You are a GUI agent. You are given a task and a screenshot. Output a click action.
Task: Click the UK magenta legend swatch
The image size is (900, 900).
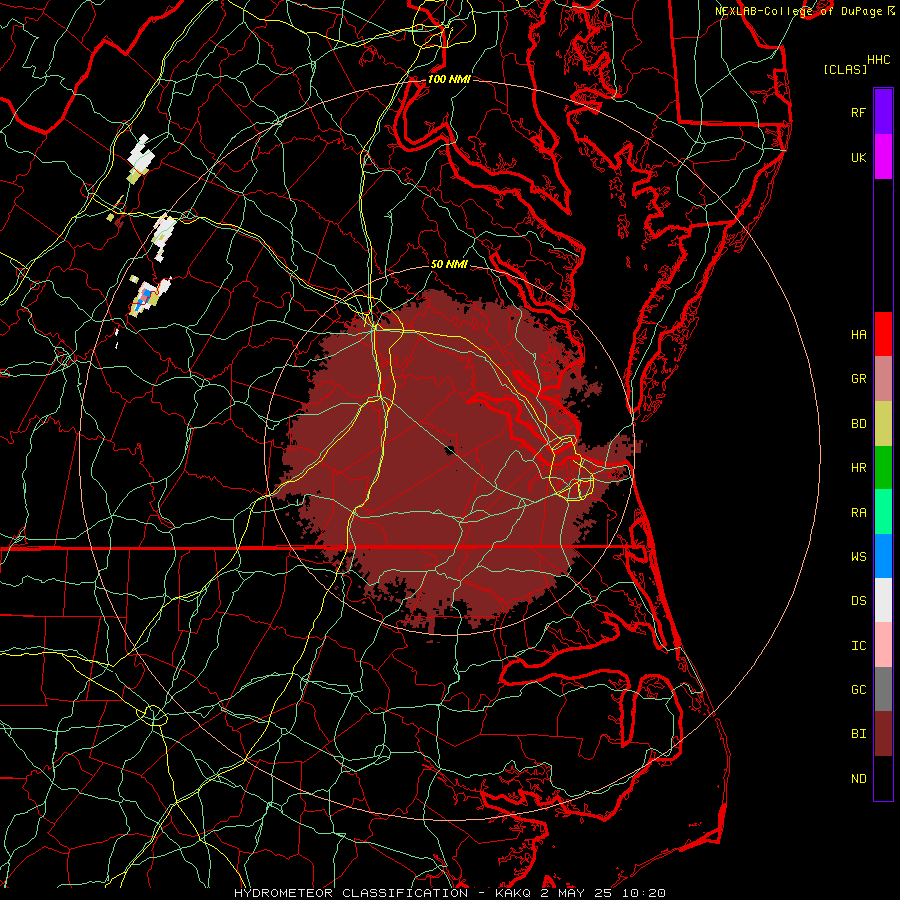click(883, 157)
